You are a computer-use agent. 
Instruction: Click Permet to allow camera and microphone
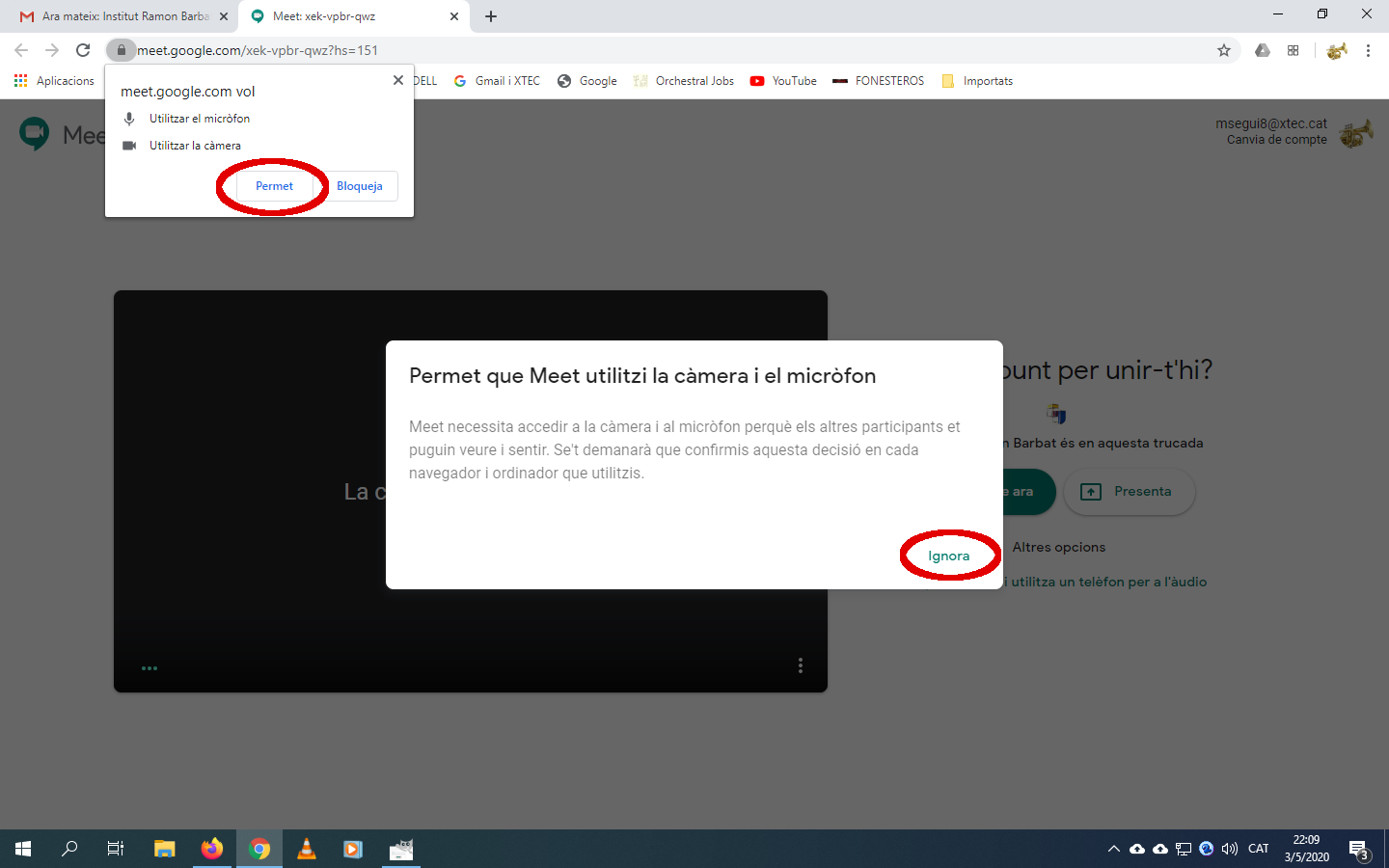[274, 186]
